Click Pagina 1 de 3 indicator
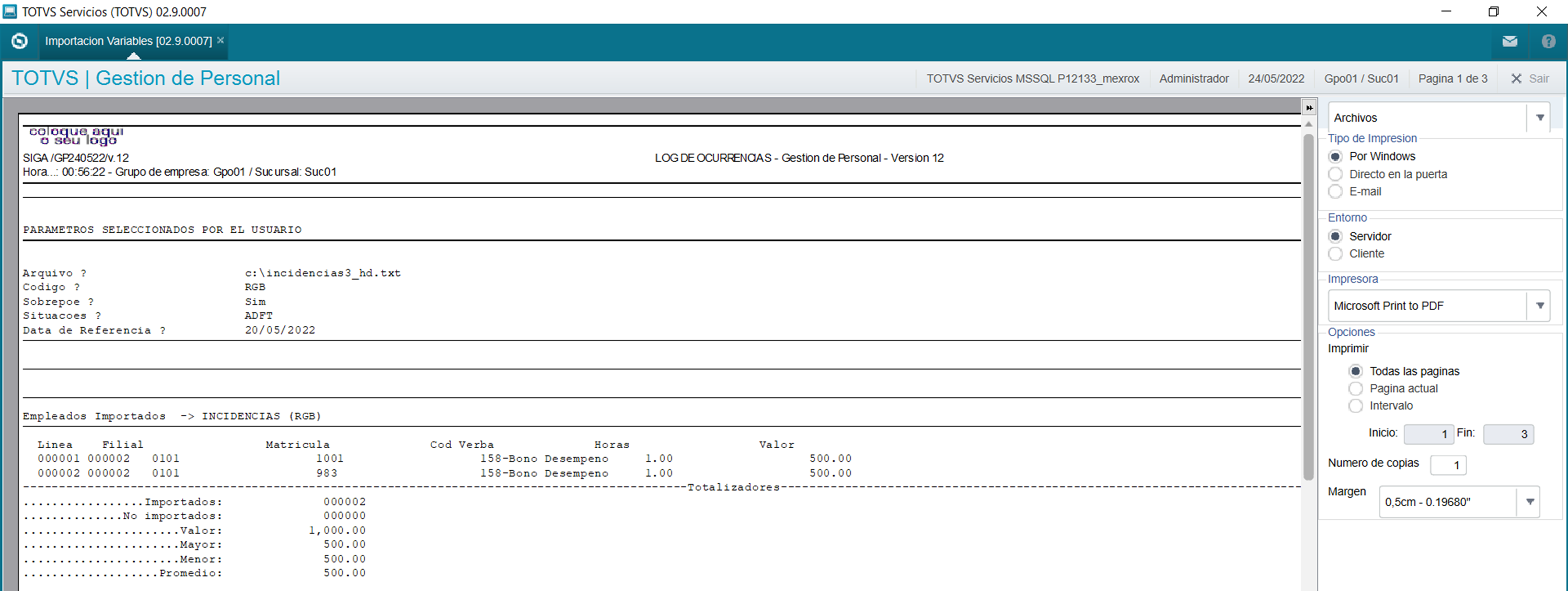The image size is (1568, 591). point(1452,78)
